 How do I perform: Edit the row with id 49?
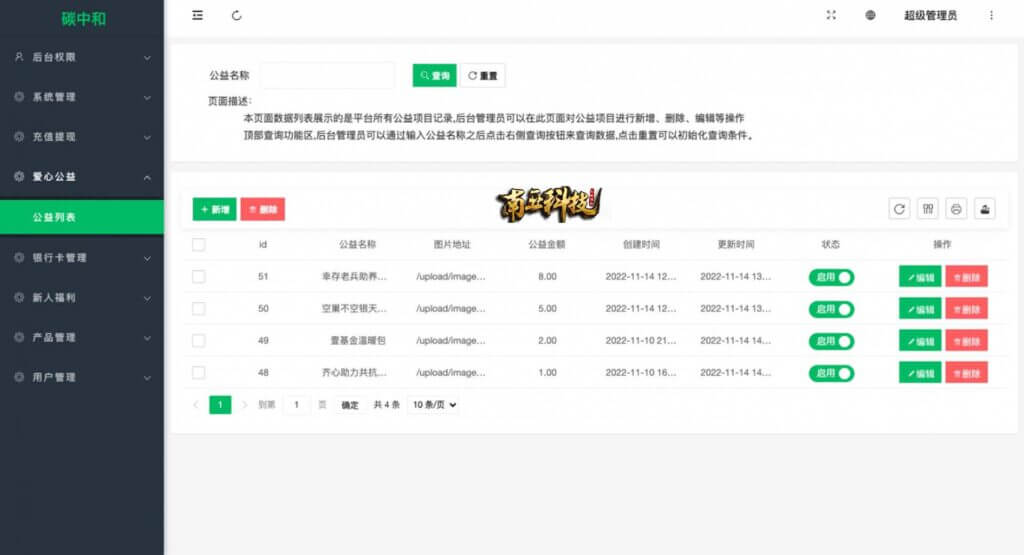click(920, 341)
